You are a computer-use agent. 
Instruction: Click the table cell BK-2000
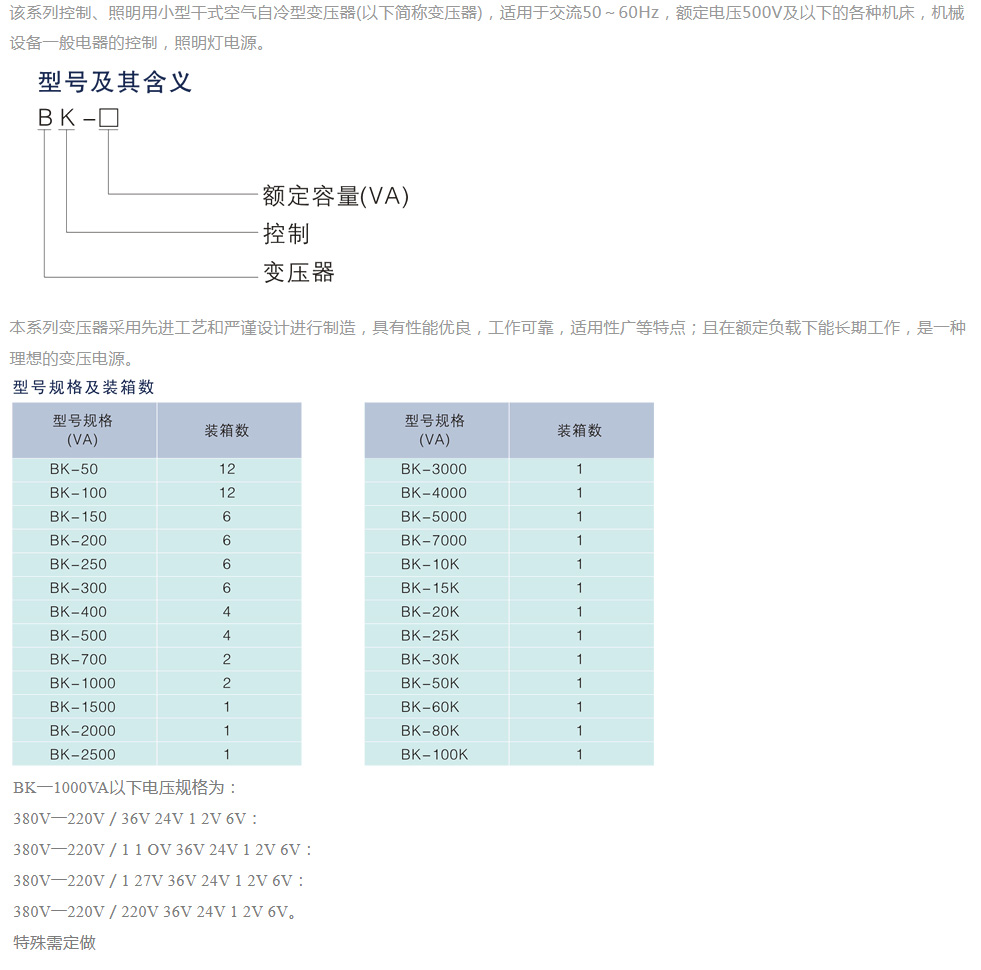tap(83, 730)
